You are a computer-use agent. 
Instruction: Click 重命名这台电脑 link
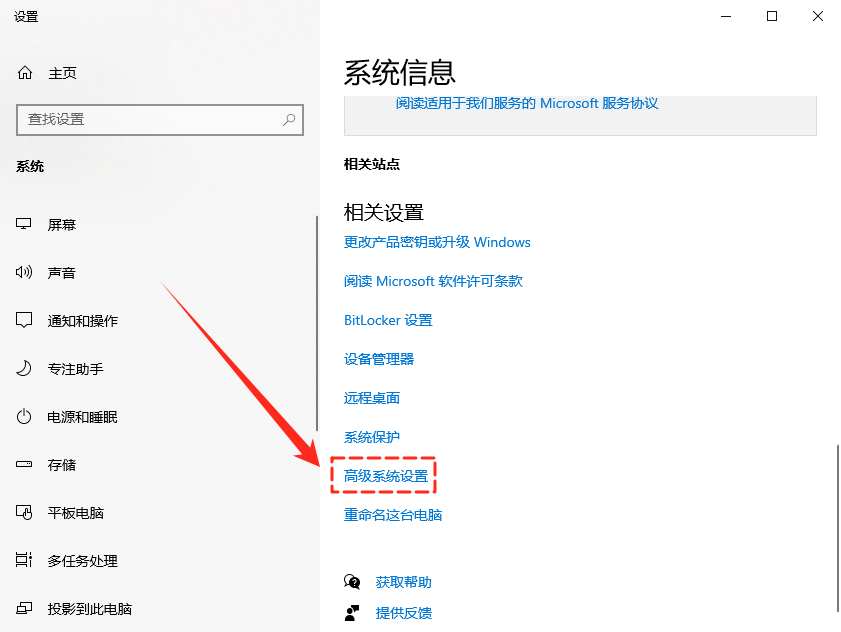(x=393, y=515)
